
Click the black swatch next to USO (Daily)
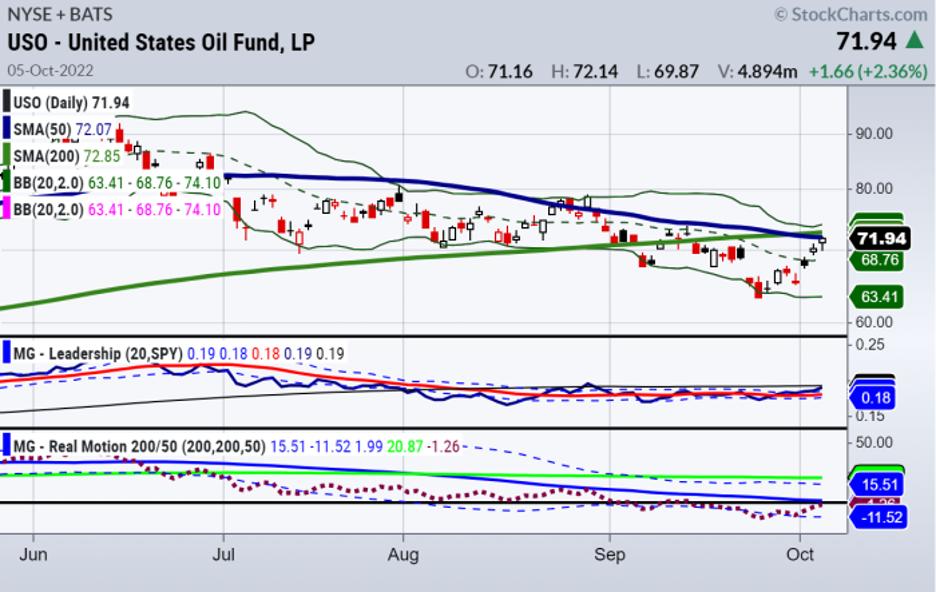5,103
